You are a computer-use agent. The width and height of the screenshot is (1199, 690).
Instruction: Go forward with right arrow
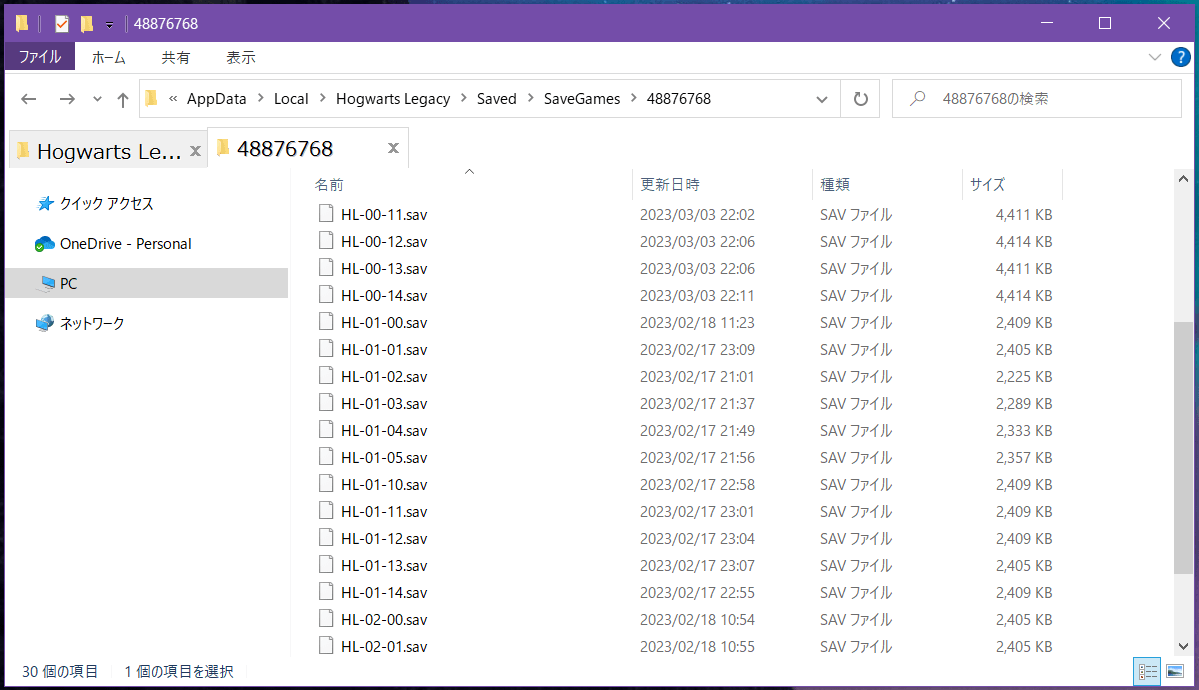tap(67, 99)
